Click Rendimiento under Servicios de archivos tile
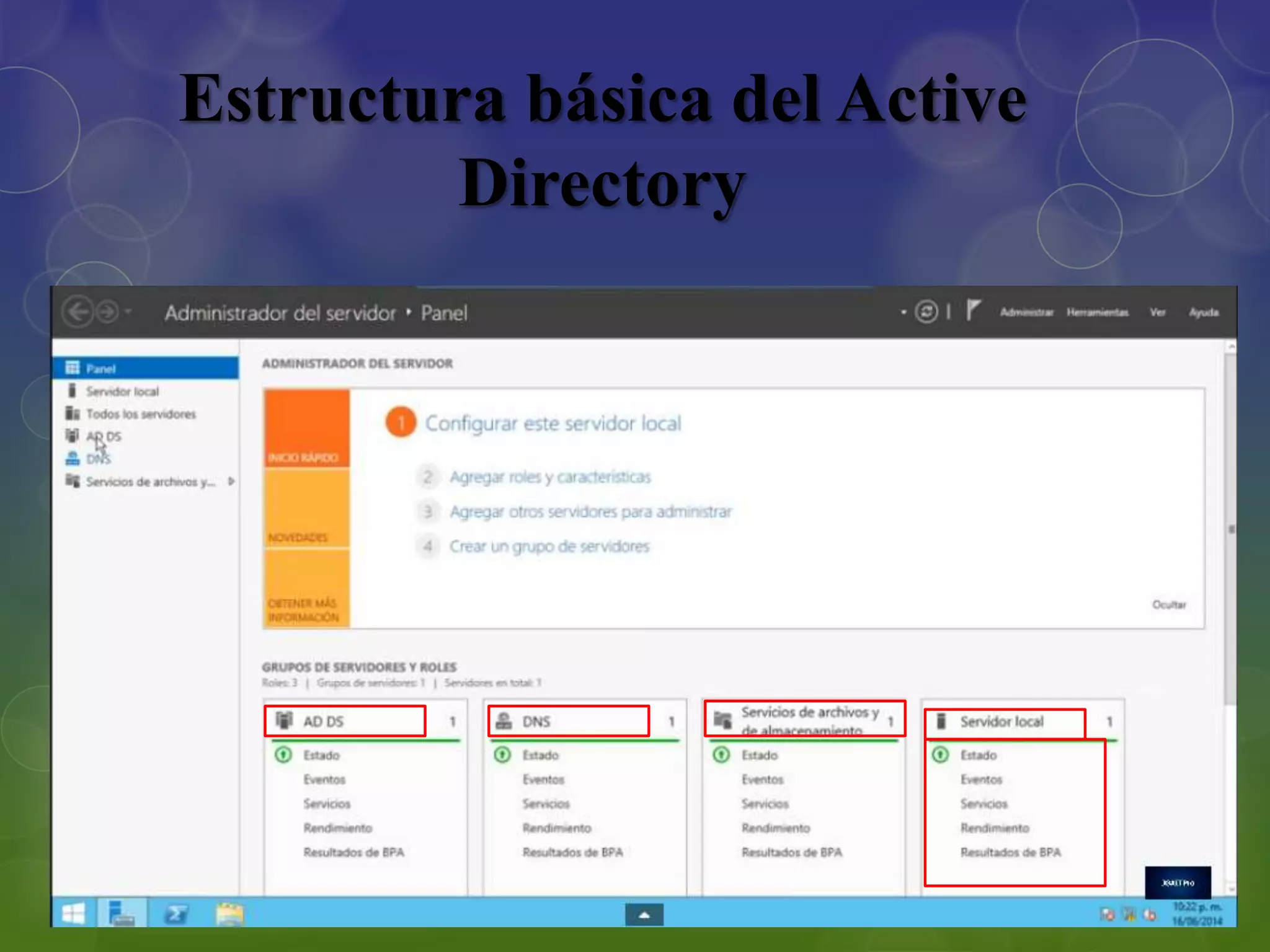 (776, 827)
